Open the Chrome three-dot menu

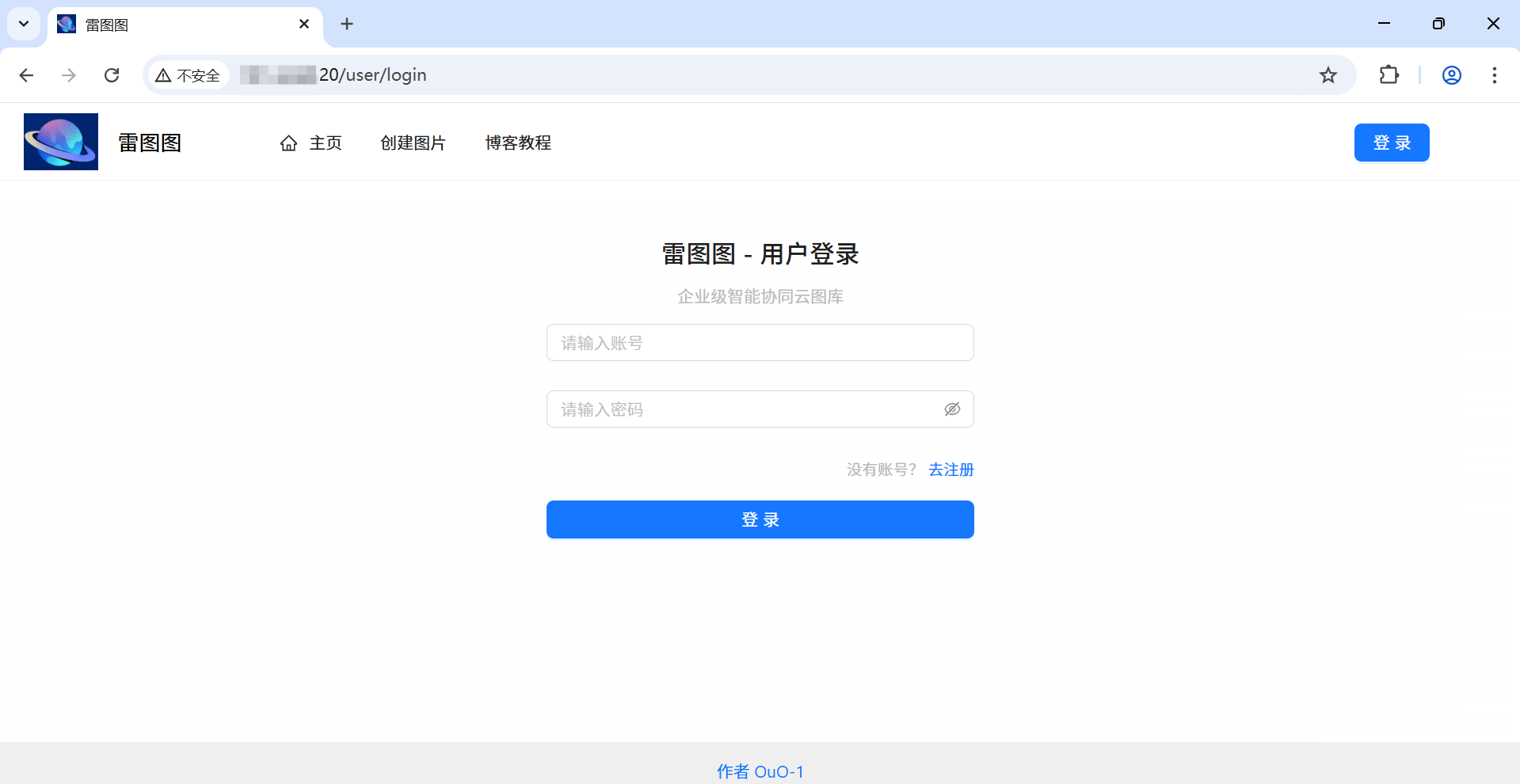click(1494, 75)
